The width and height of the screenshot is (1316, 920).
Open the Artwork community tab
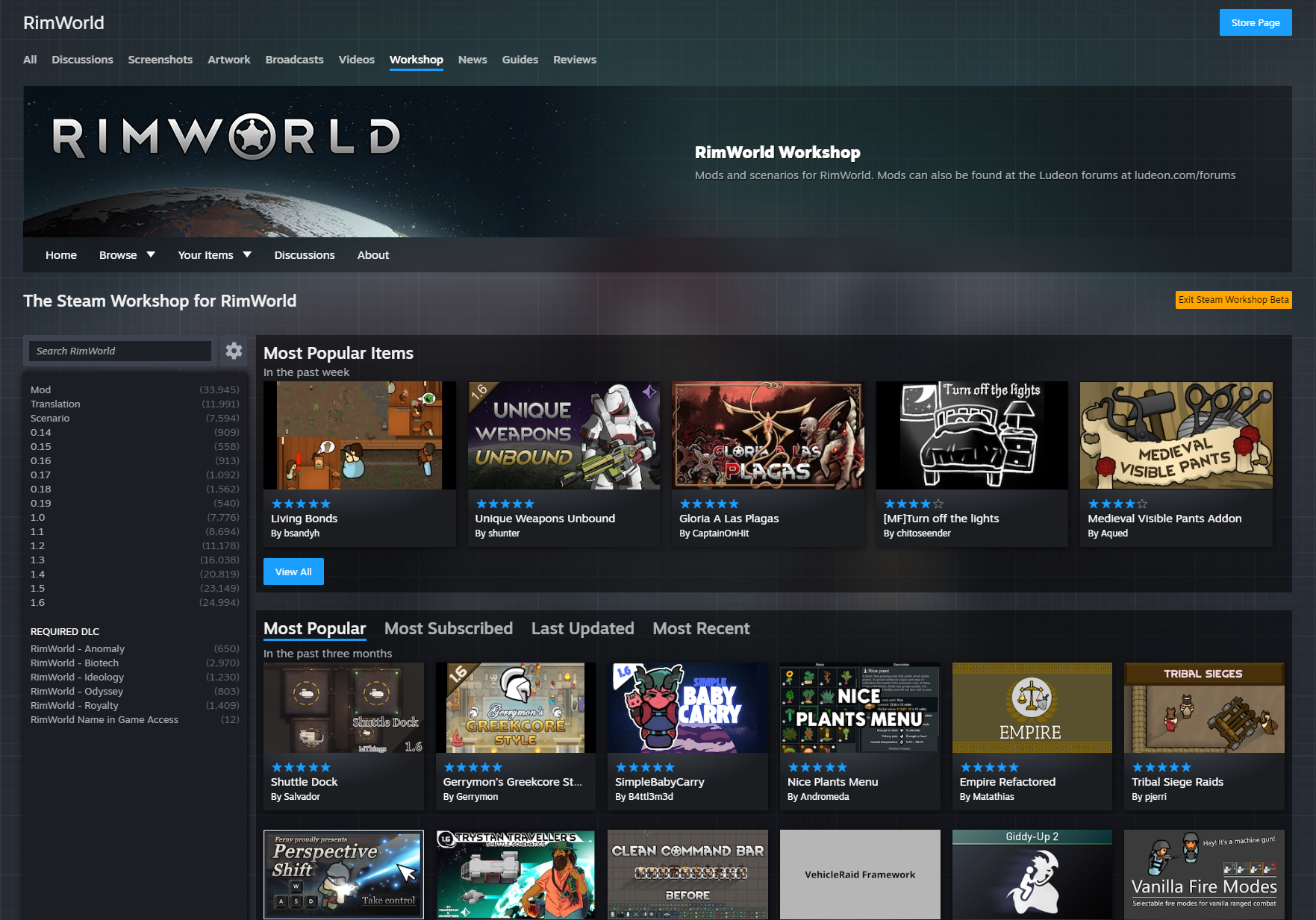229,60
